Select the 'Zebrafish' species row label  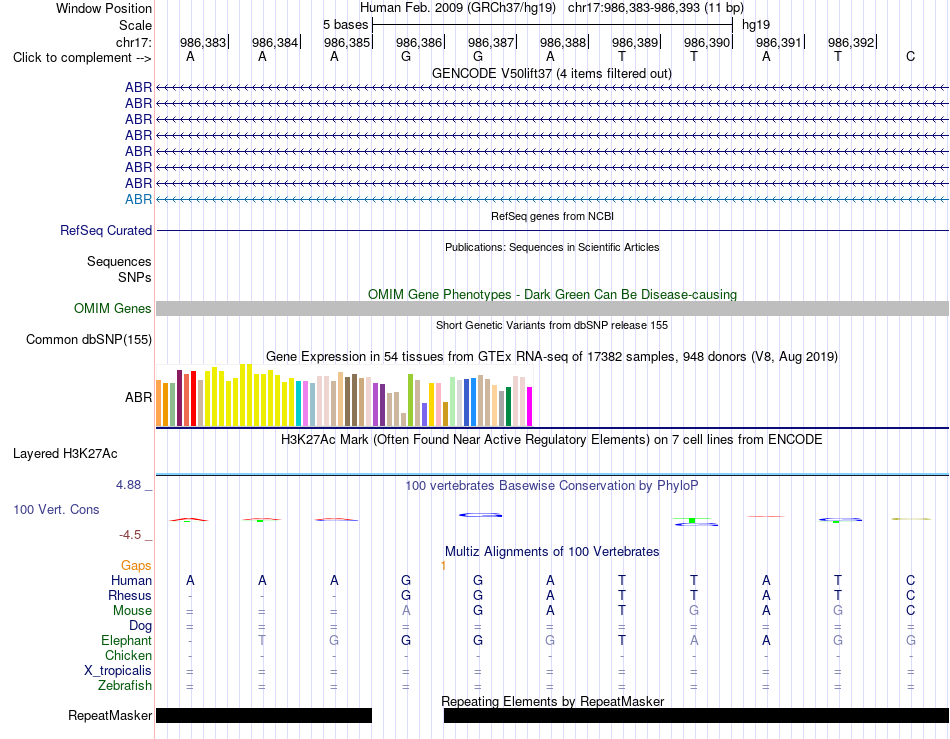click(x=125, y=686)
